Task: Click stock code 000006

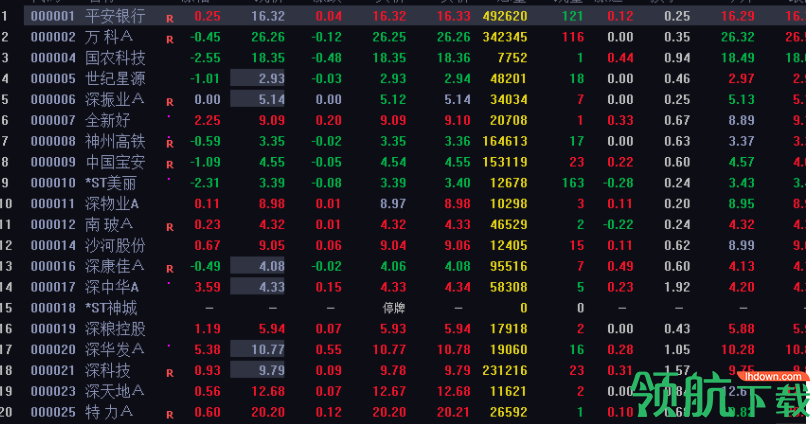Action: coord(53,99)
